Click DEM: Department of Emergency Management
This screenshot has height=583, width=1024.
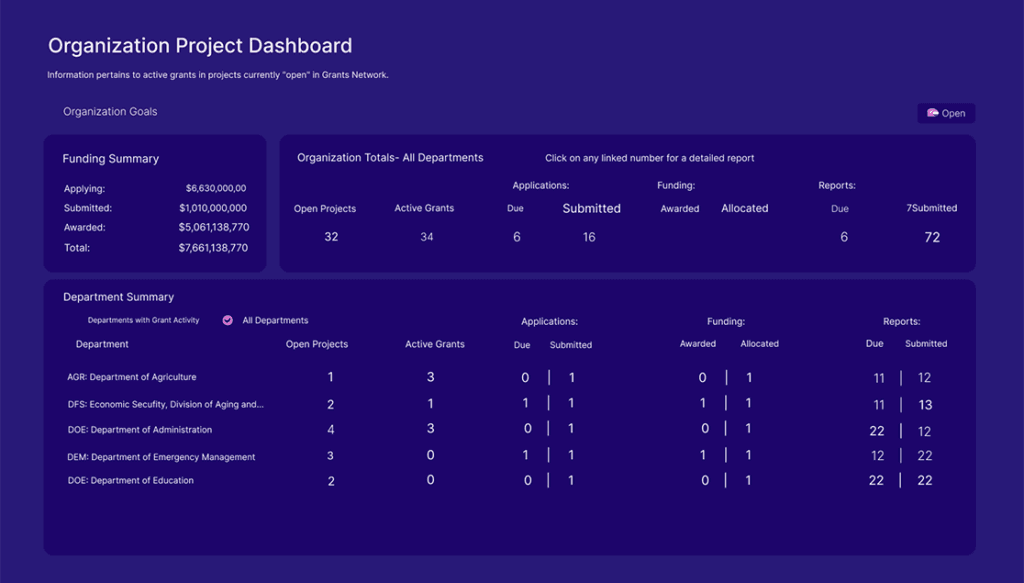[x=161, y=457]
